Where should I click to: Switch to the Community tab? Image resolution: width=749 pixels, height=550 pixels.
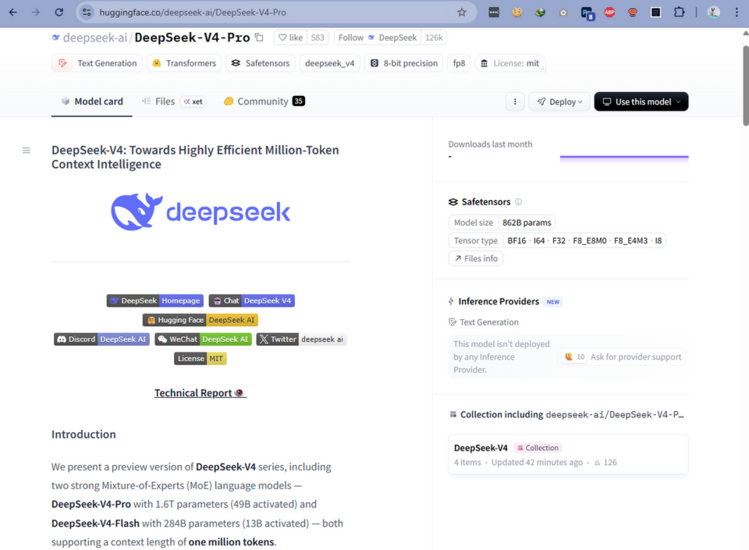[x=262, y=101]
